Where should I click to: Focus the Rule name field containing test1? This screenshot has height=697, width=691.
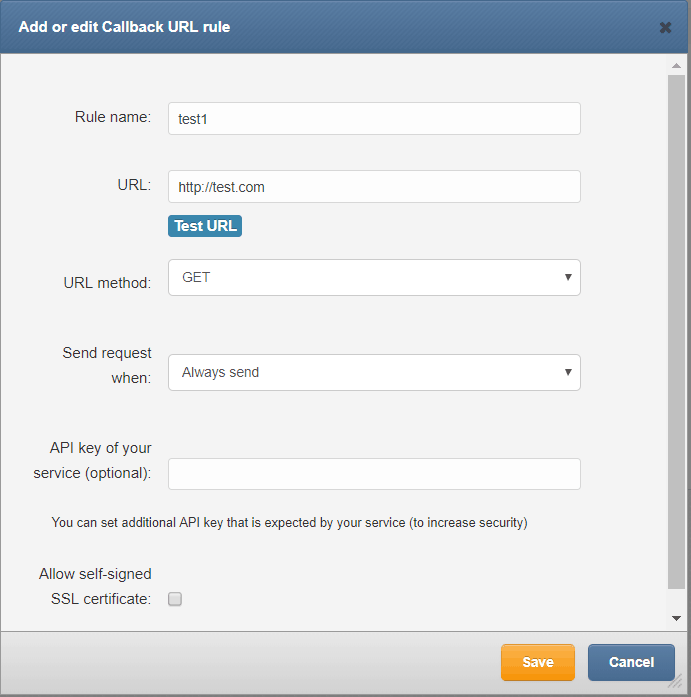coord(374,119)
